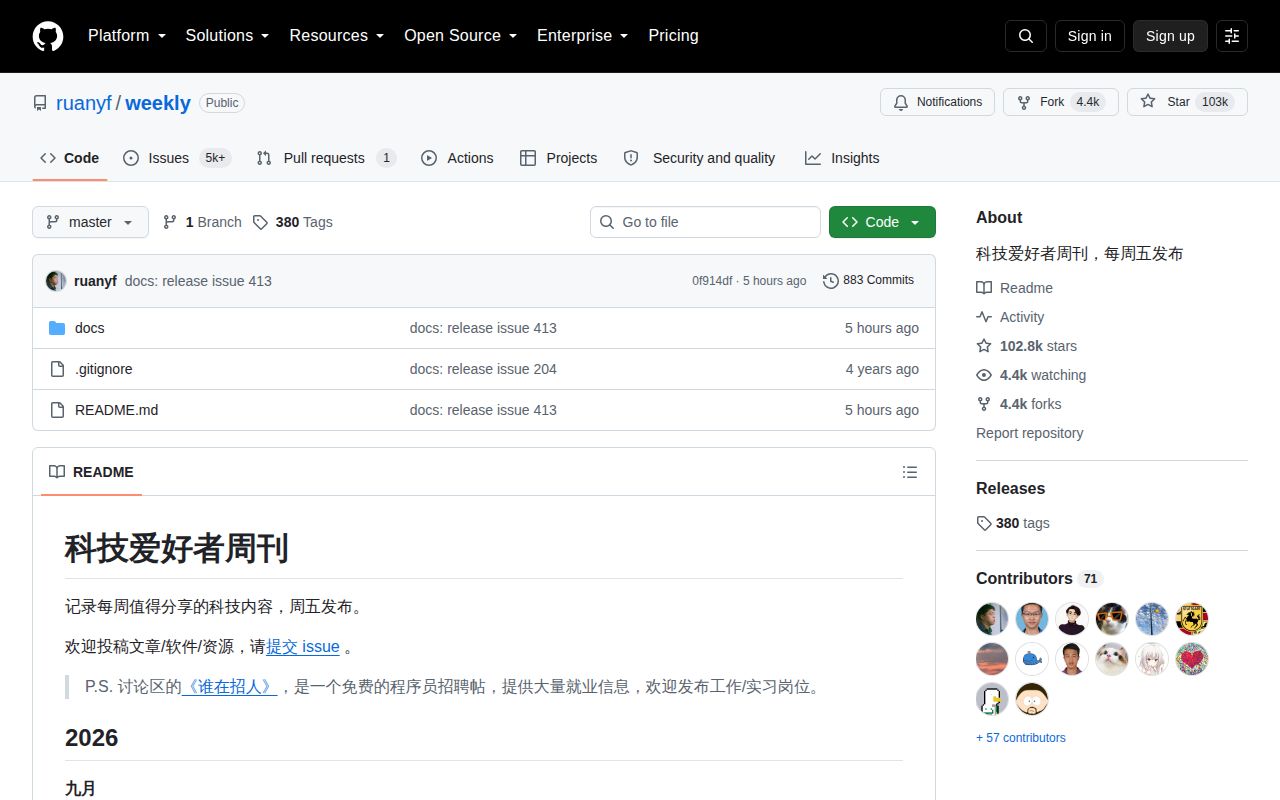The image size is (1280, 800).
Task: Open the Activity link in About
Action: tap(1010, 317)
